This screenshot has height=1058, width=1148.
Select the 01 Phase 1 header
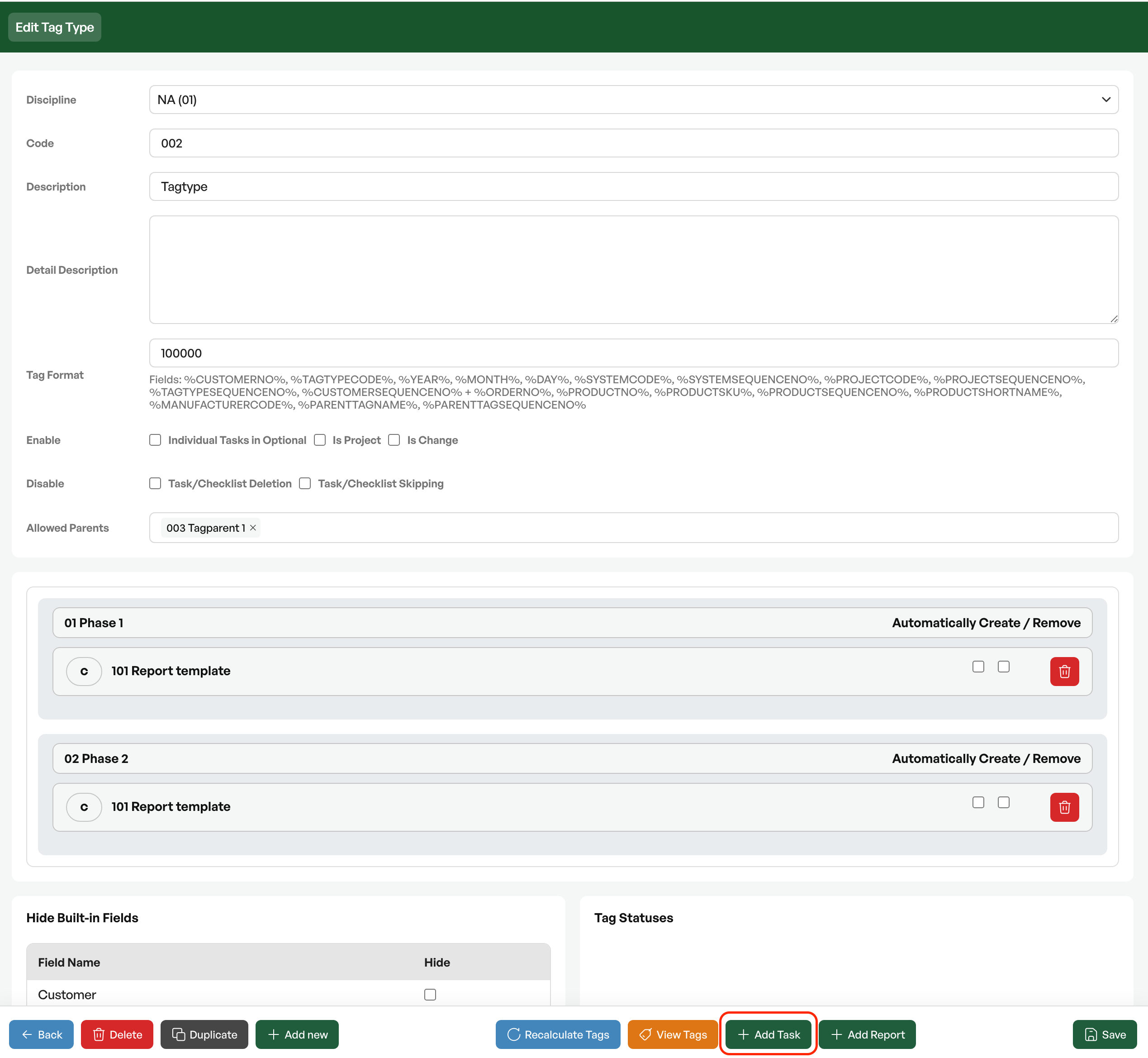(572, 622)
